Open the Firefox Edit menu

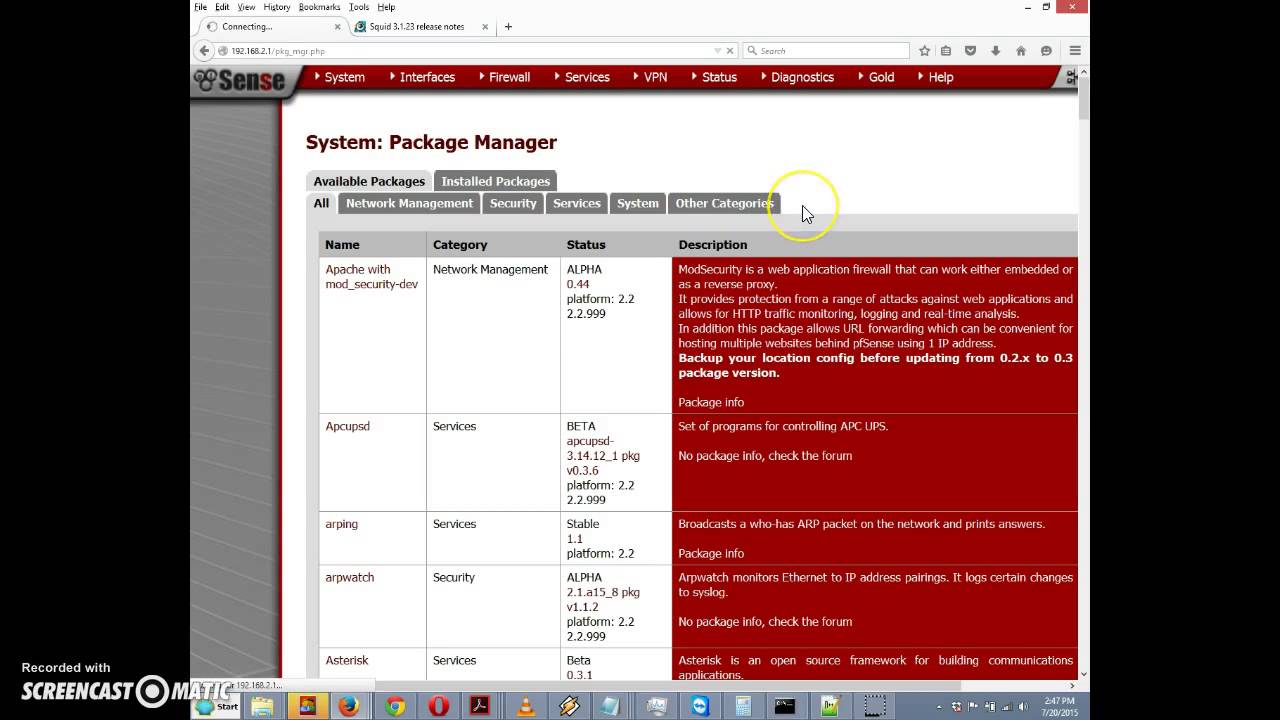222,7
